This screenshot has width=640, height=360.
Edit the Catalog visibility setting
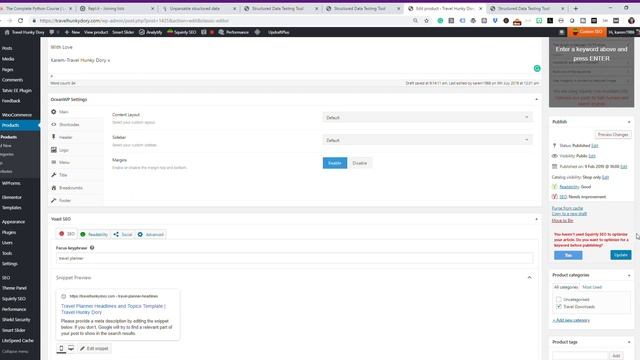pyautogui.click(x=605, y=177)
